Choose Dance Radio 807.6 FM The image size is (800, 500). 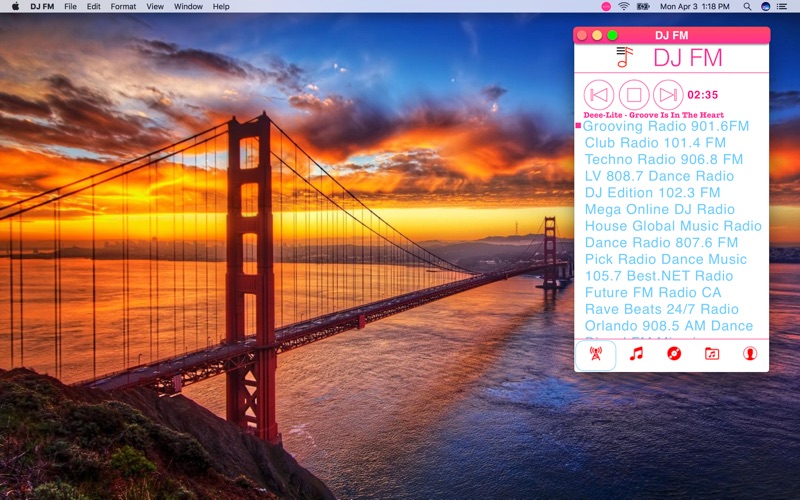[x=661, y=242]
